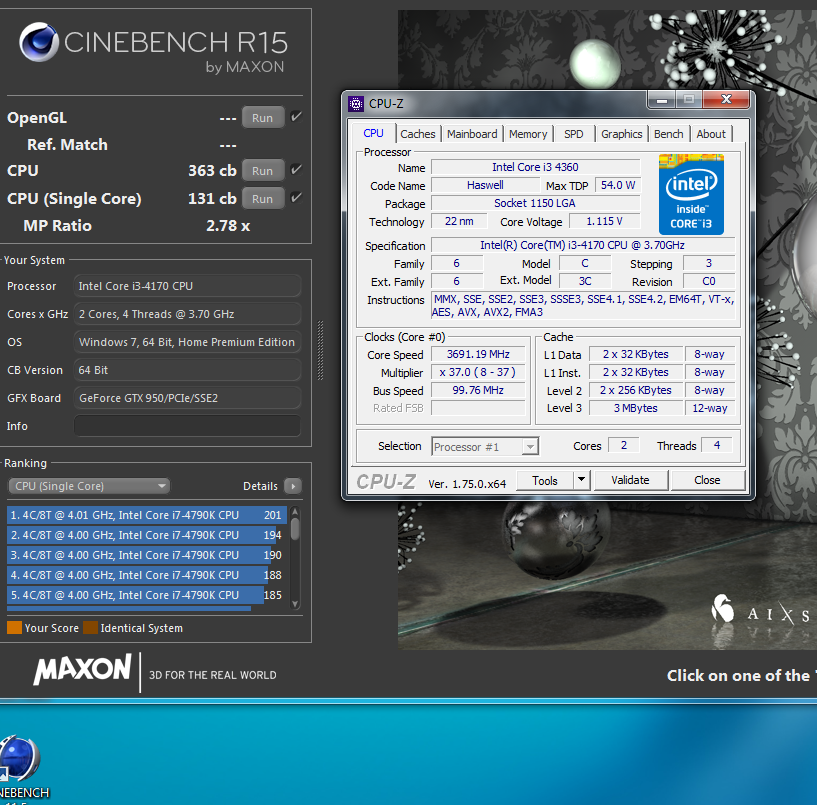
Task: Click the GFX Board field GeForce GTX 950
Action: click(x=187, y=398)
